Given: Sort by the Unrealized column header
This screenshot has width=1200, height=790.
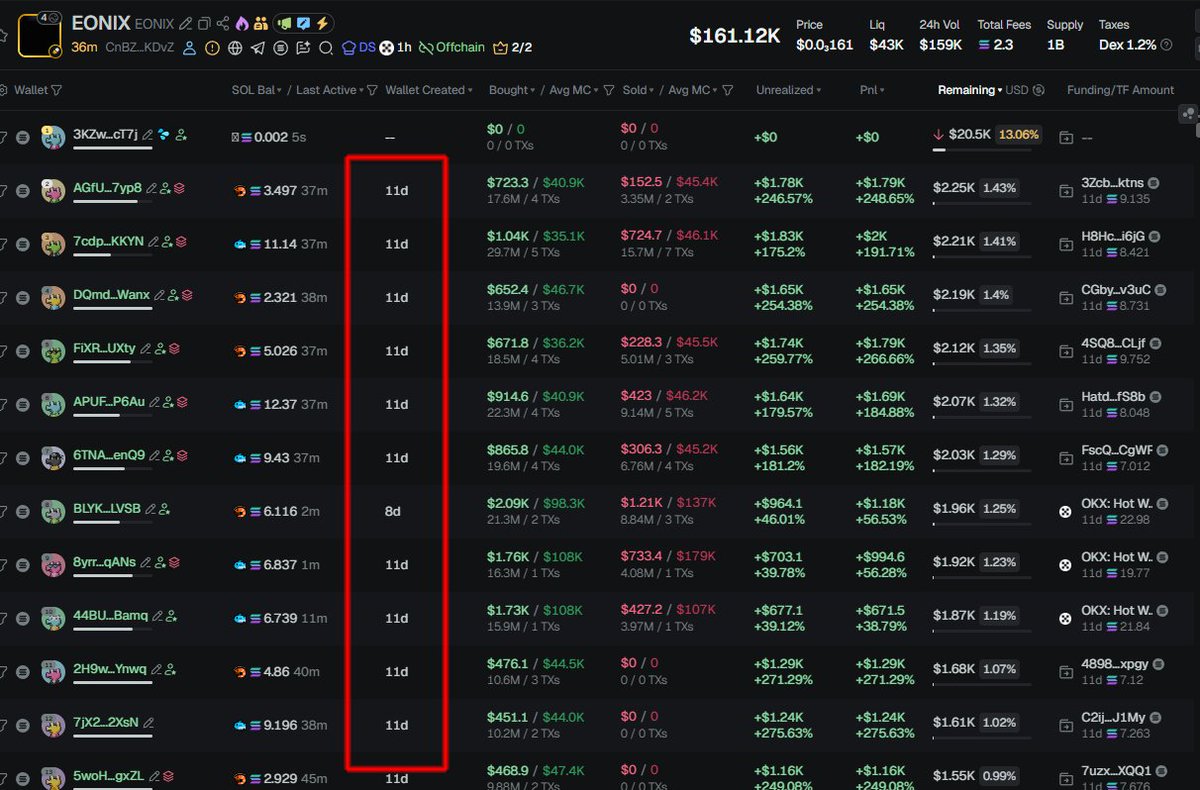Looking at the screenshot, I should point(787,90).
